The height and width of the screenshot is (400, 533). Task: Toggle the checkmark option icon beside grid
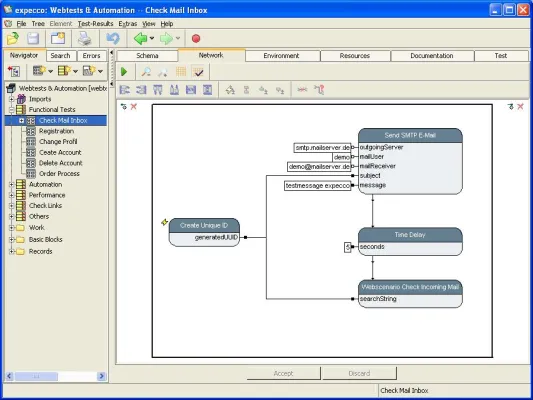click(x=198, y=72)
